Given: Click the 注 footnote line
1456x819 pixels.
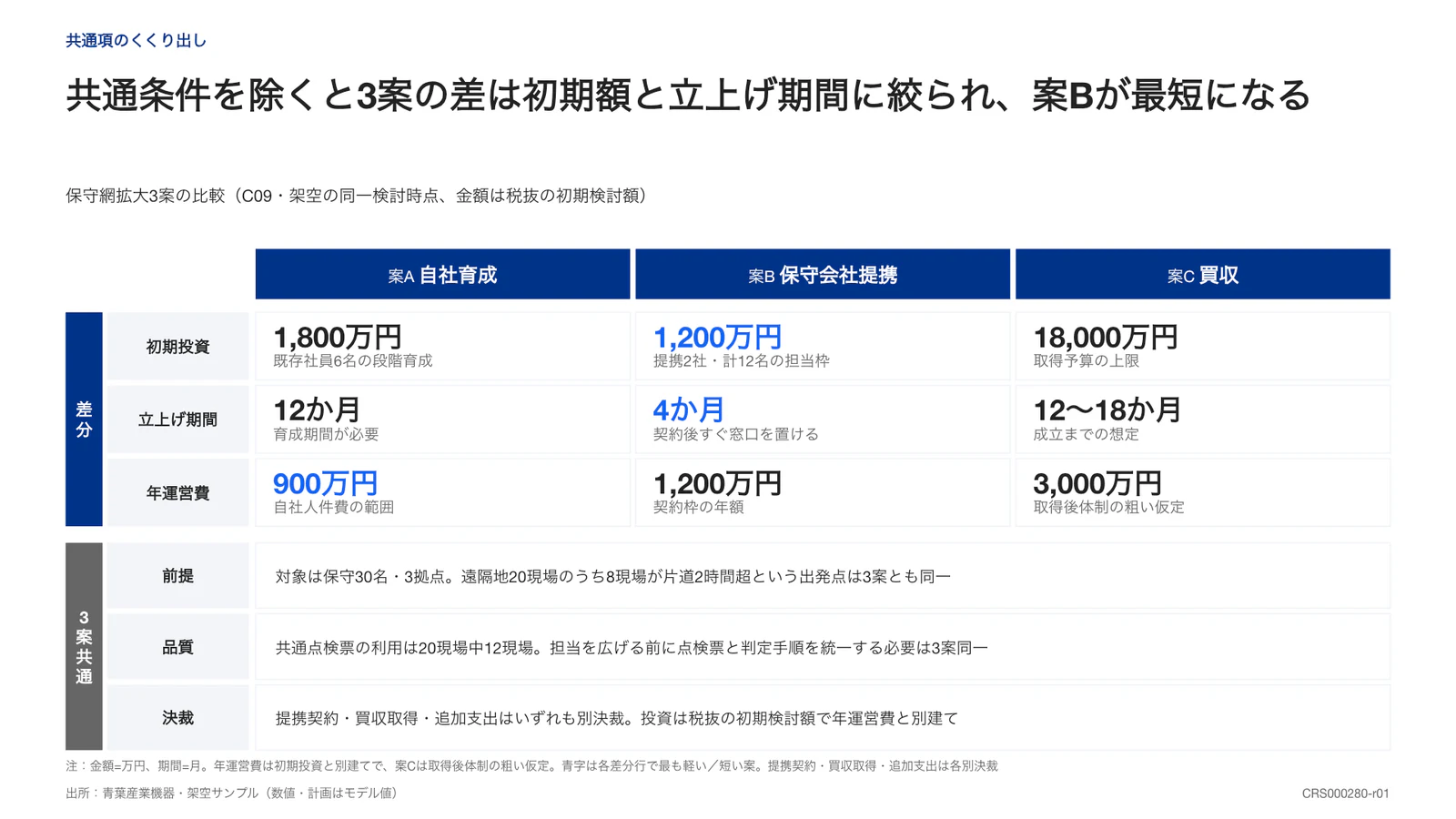Looking at the screenshot, I should pyautogui.click(x=531, y=766).
